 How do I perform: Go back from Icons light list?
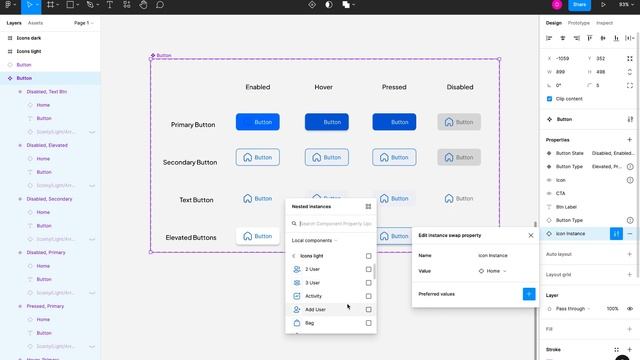294,256
